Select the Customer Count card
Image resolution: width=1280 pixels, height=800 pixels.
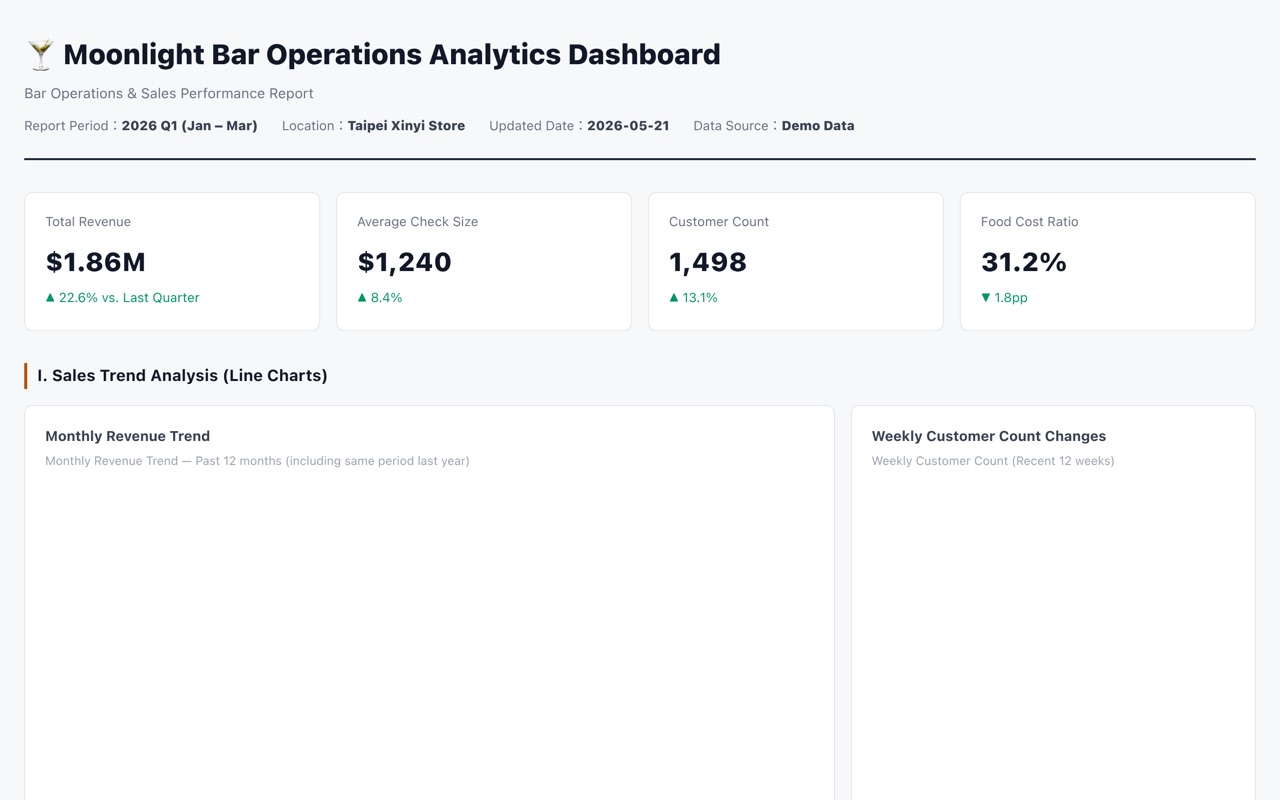796,262
